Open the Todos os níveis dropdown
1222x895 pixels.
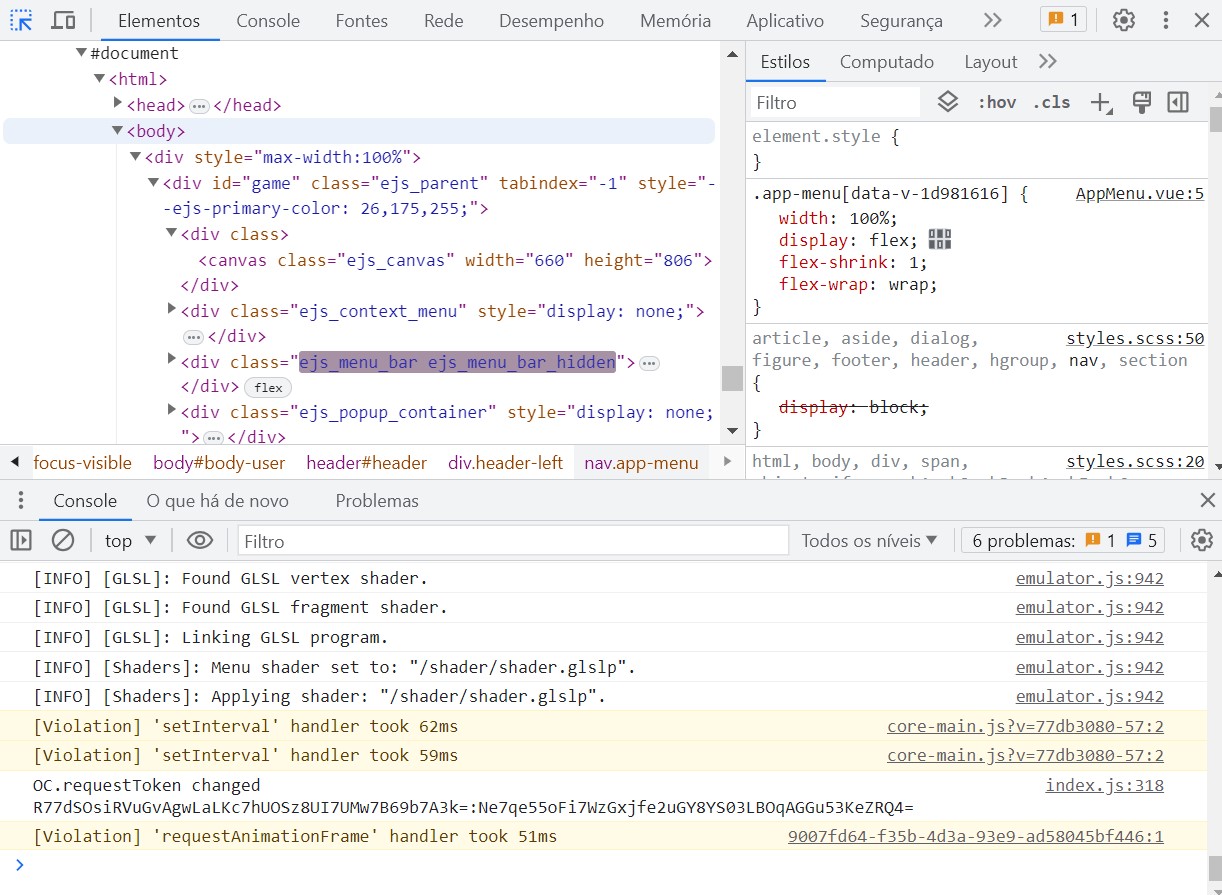click(x=868, y=540)
